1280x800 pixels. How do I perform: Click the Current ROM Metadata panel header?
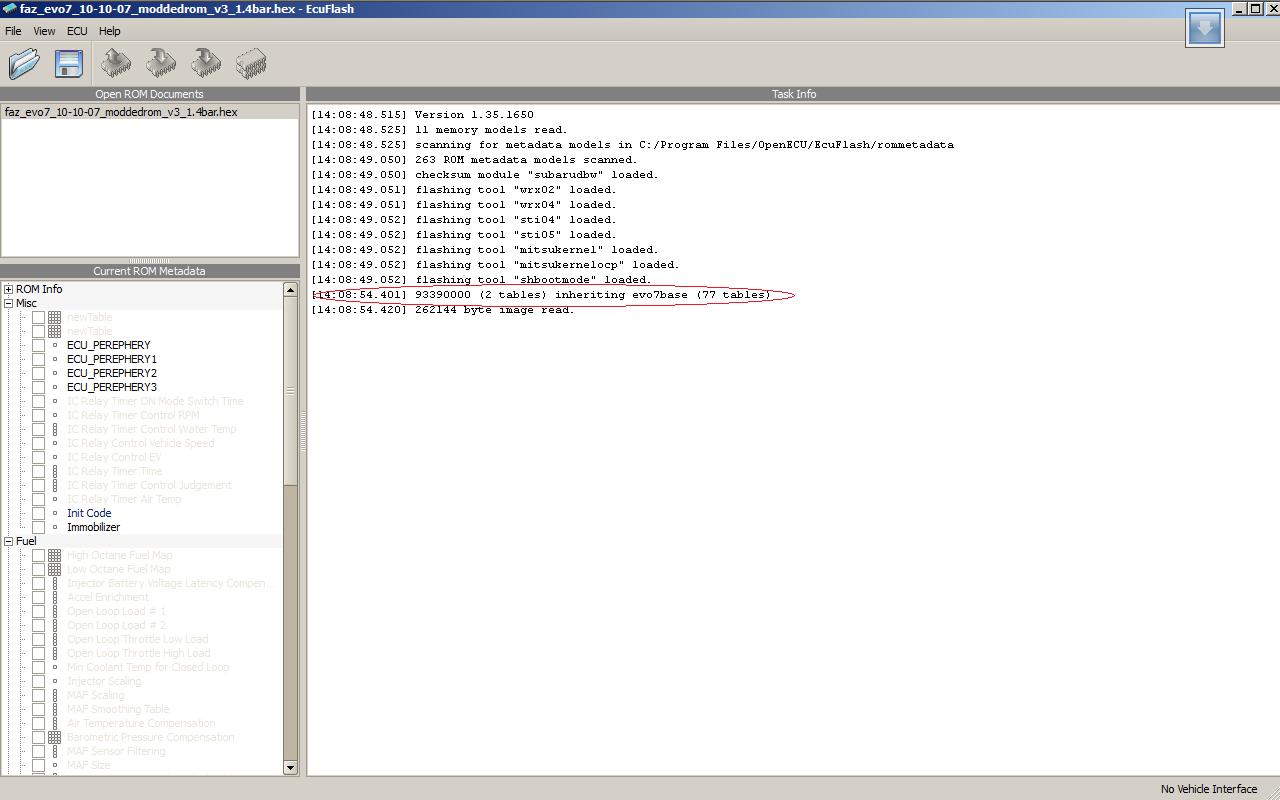click(150, 271)
